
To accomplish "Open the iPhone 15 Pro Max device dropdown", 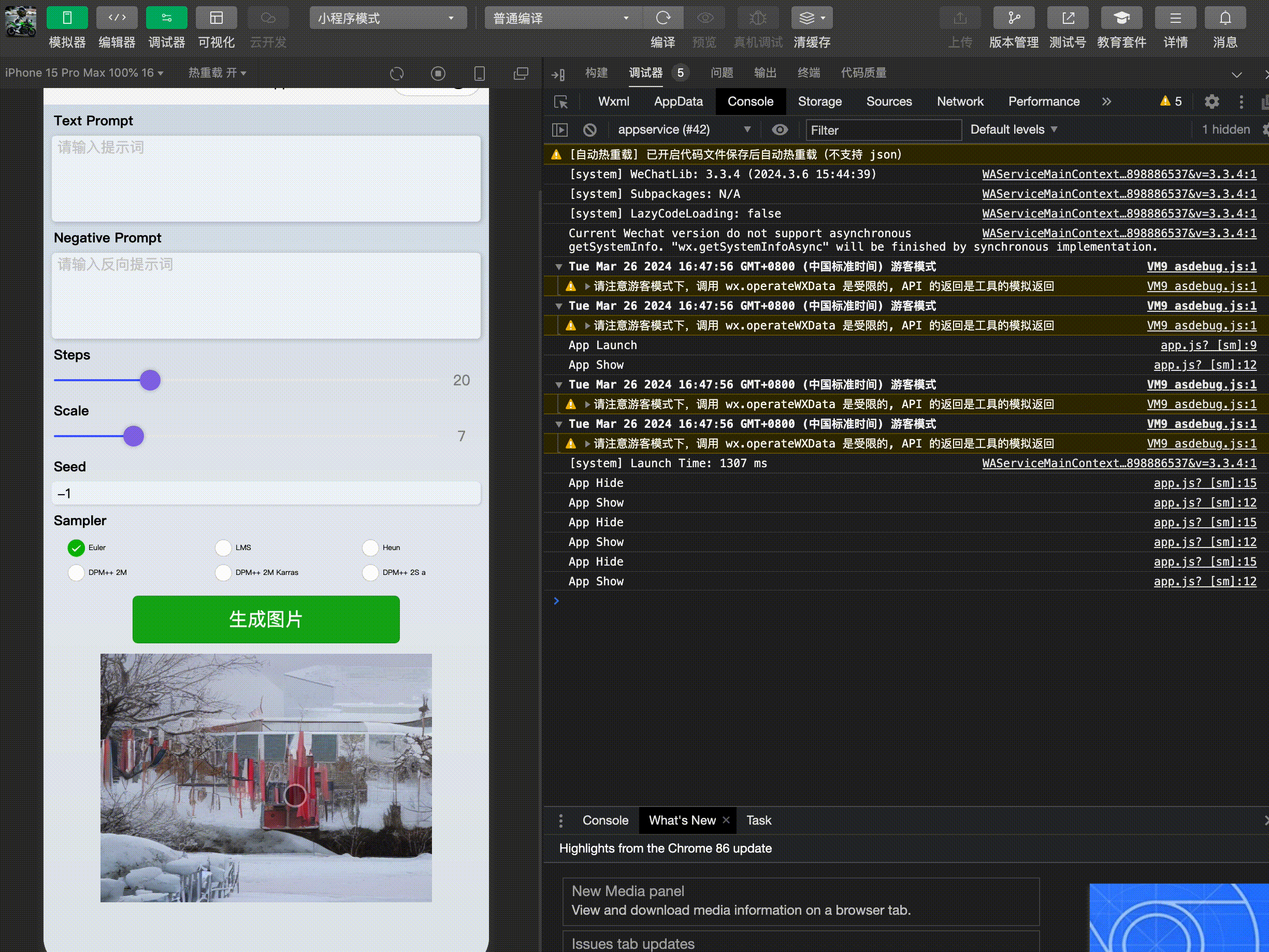I will tap(84, 73).
